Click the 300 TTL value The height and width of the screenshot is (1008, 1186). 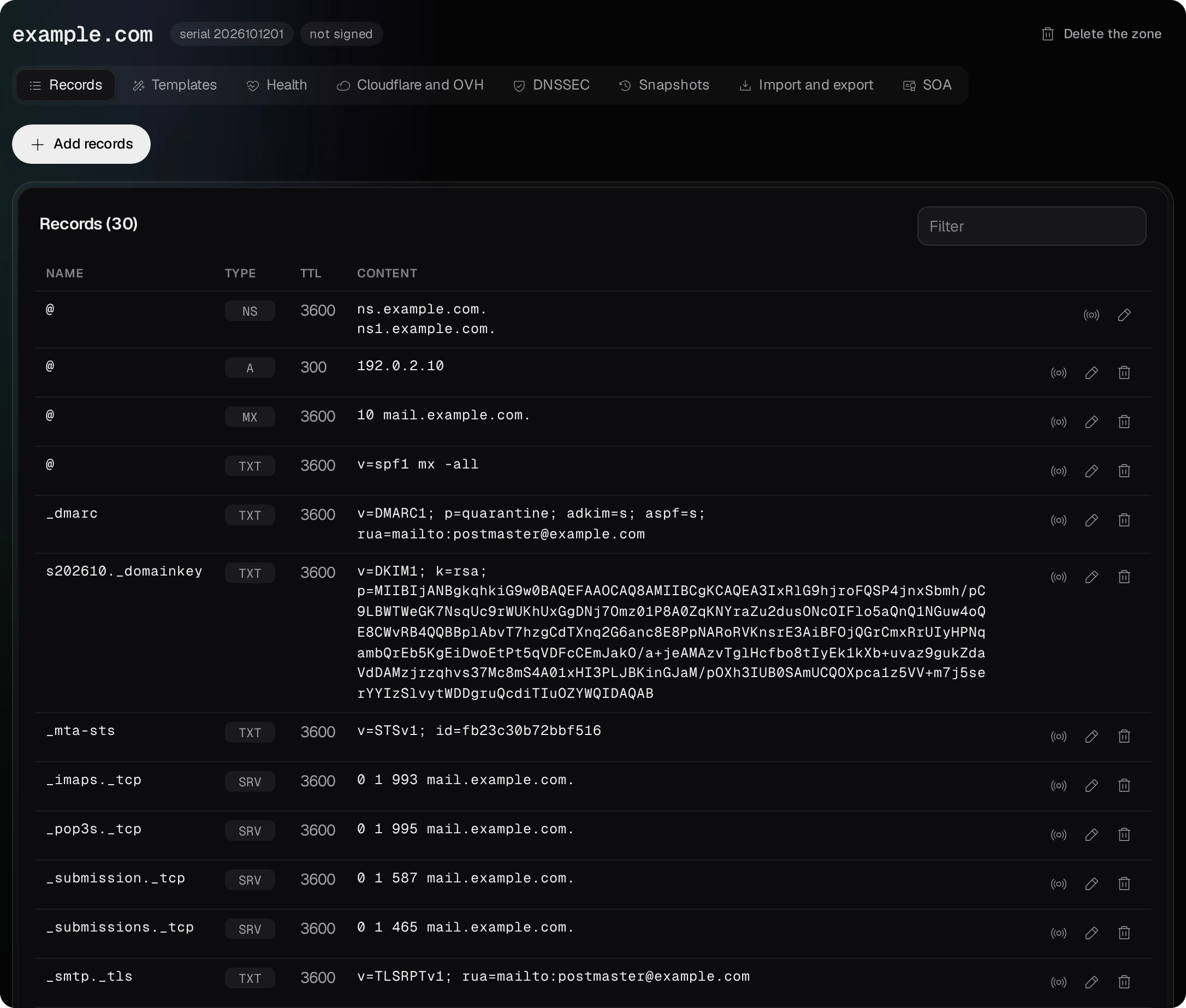click(x=313, y=367)
